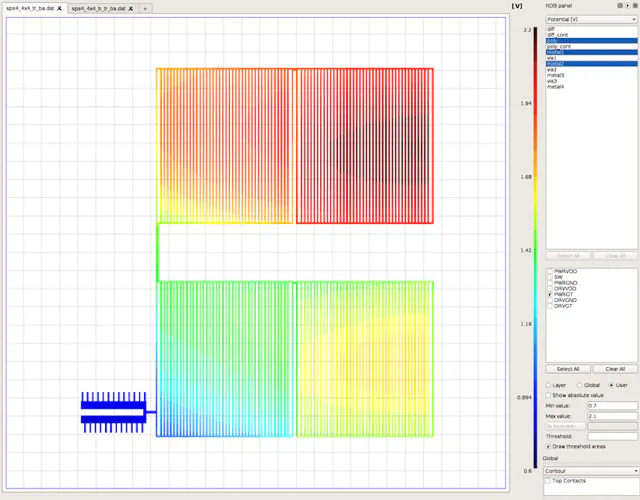Click the dark red upper-right transistor block

pyautogui.click(x=365, y=146)
